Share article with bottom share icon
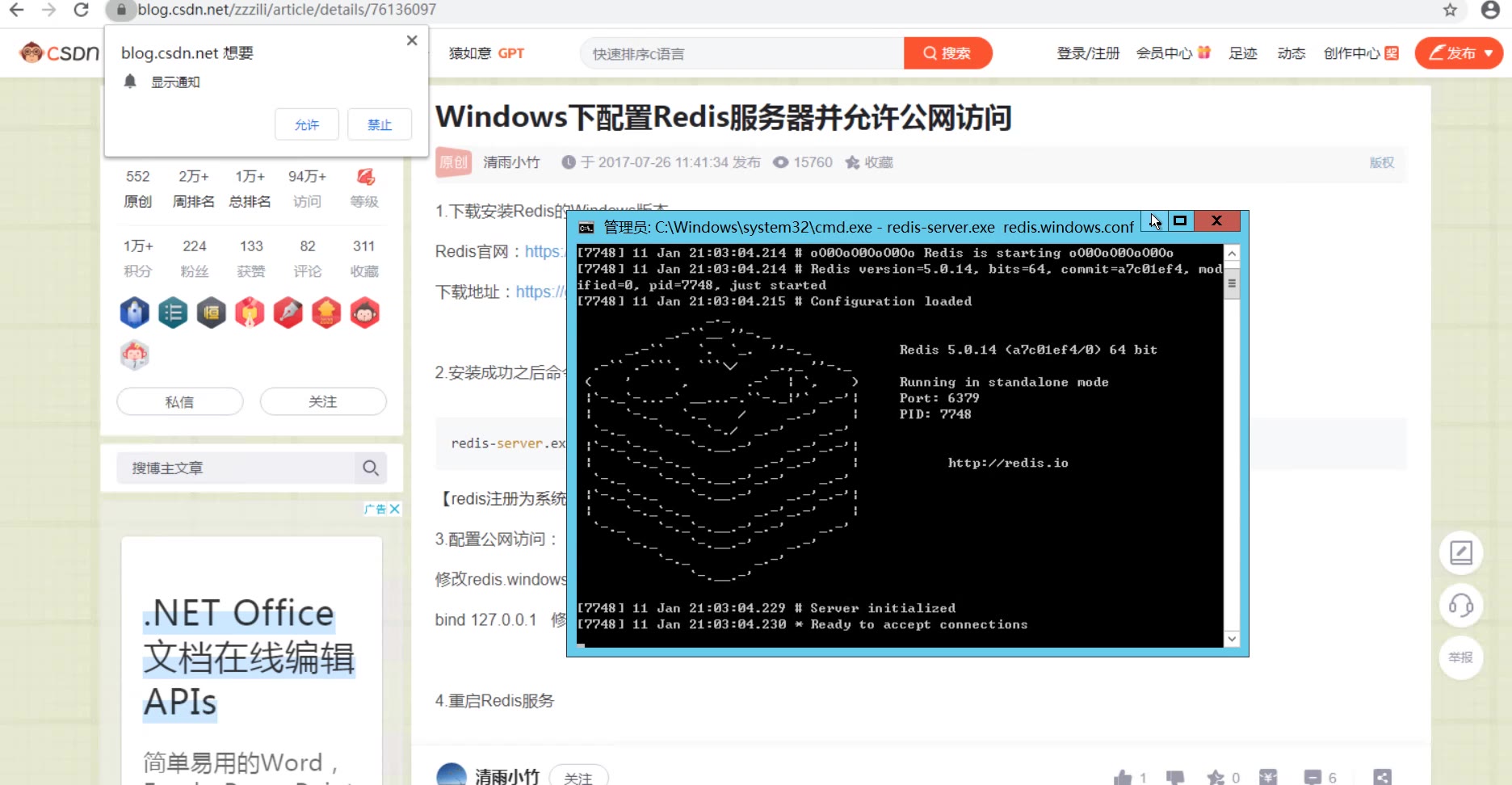This screenshot has height=785, width=1512. [1383, 778]
